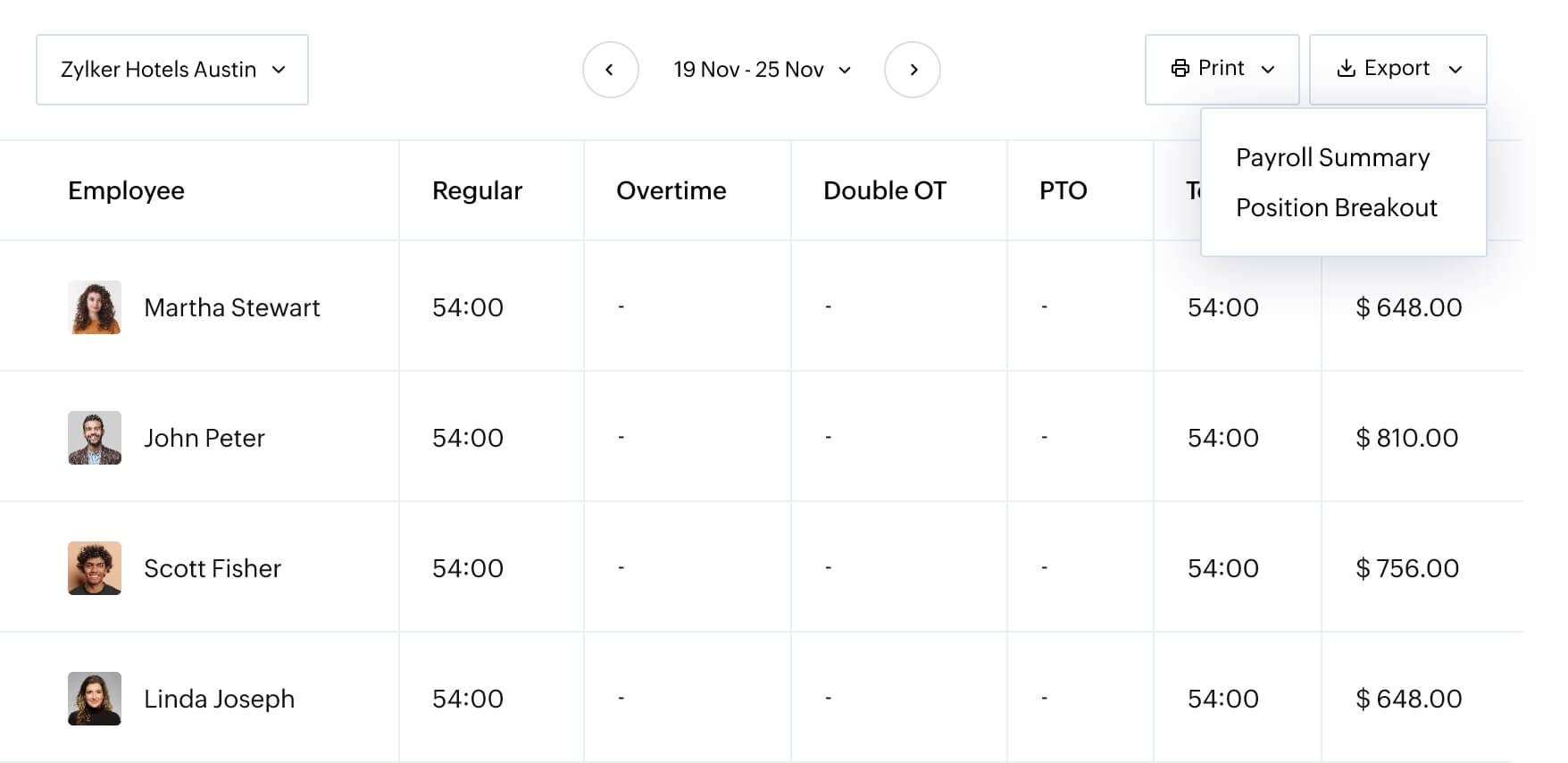Click the printer icon in the Print button
The height and width of the screenshot is (763, 1568).
1180,68
